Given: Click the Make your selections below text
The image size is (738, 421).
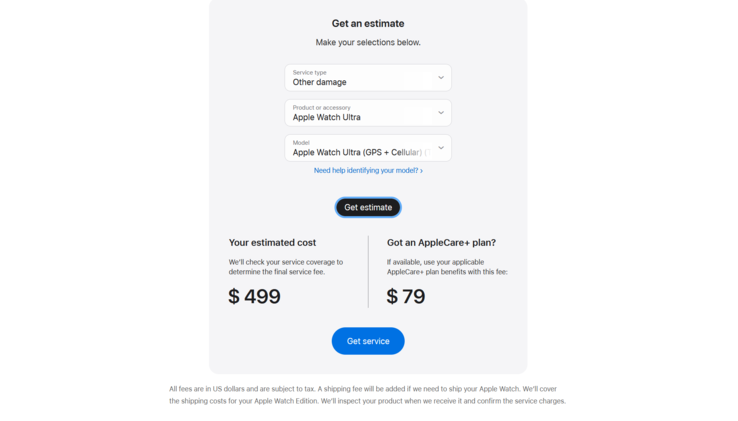Looking at the screenshot, I should click(x=368, y=42).
